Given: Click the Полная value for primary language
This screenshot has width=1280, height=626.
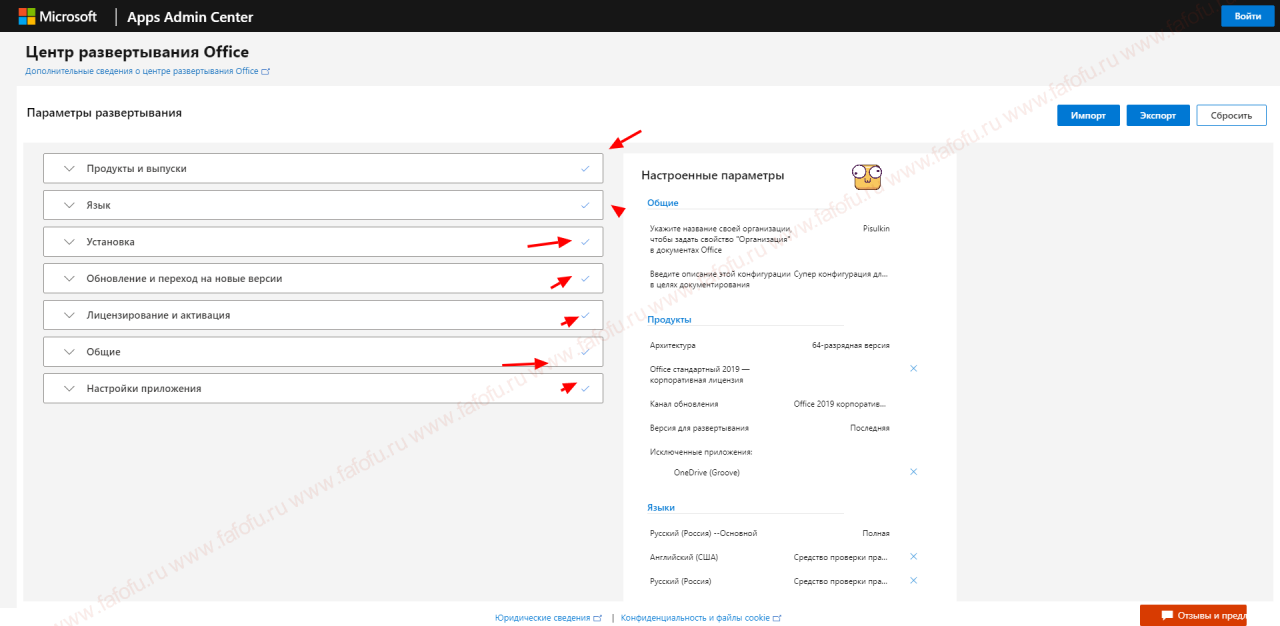Looking at the screenshot, I should [x=876, y=533].
